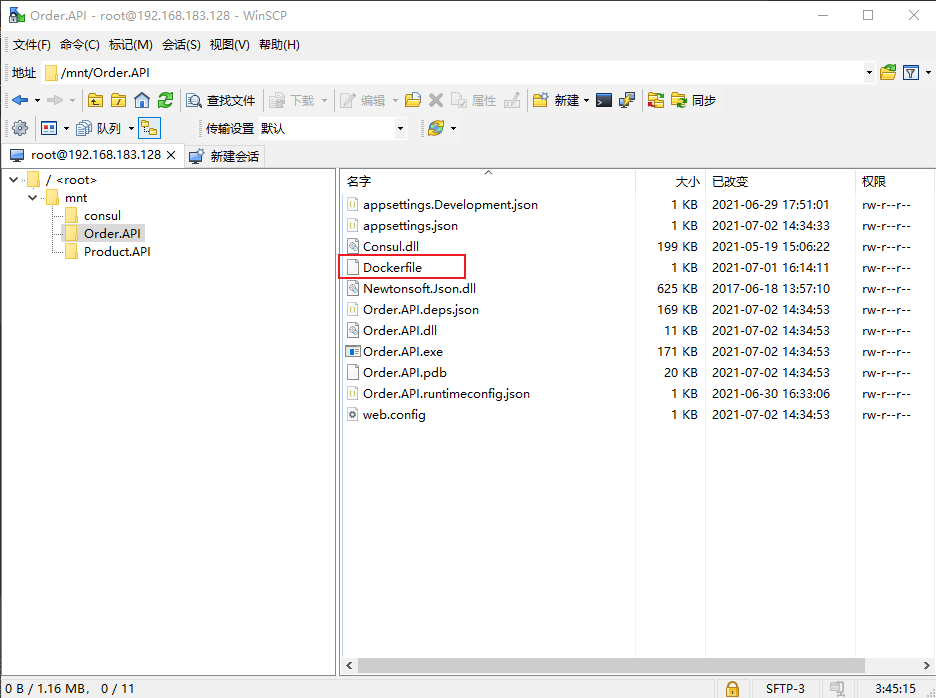936x698 pixels.
Task: Click the blue Back navigation arrow
Action: 20,100
